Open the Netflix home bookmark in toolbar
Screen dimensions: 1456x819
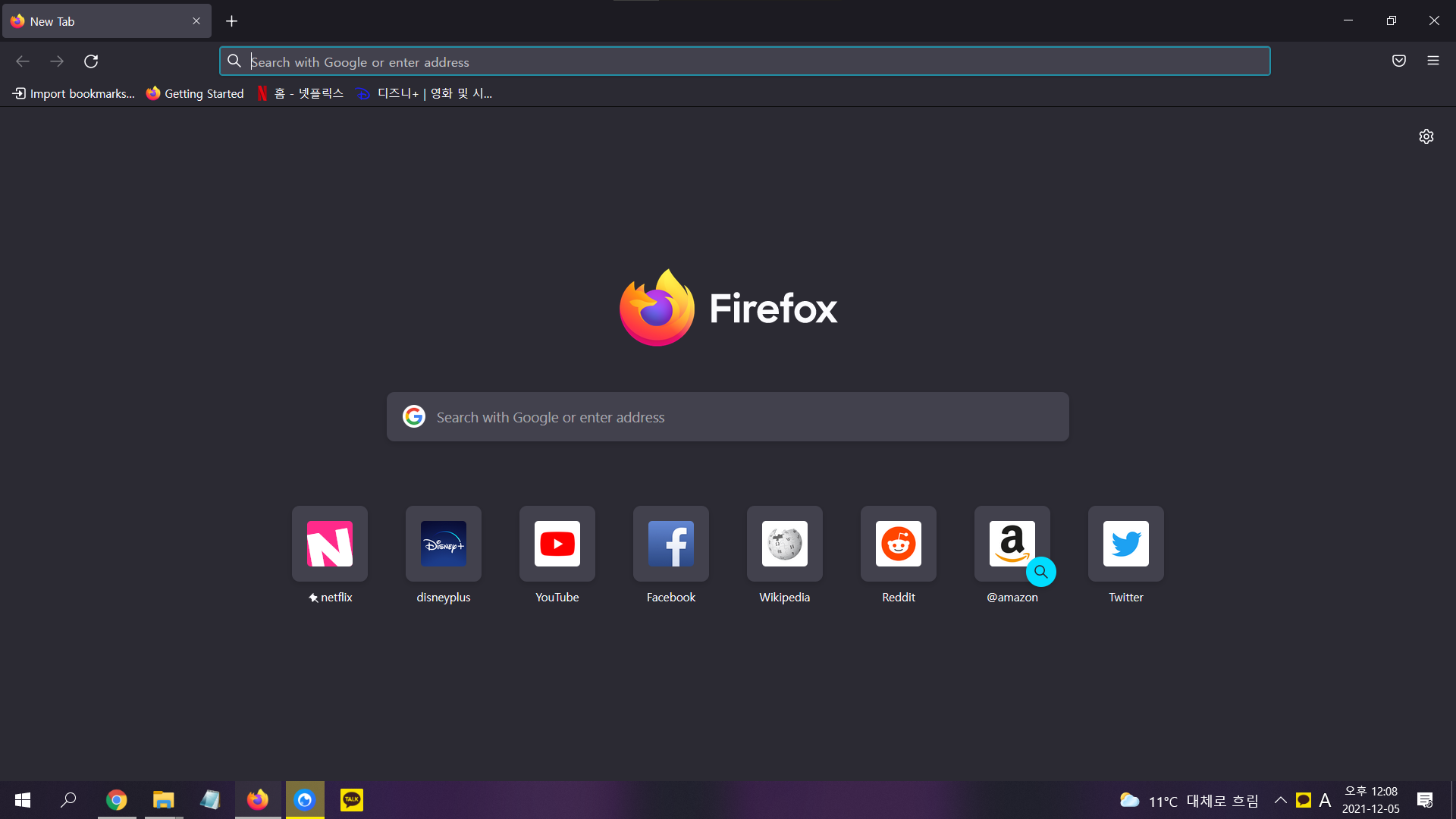click(x=300, y=93)
